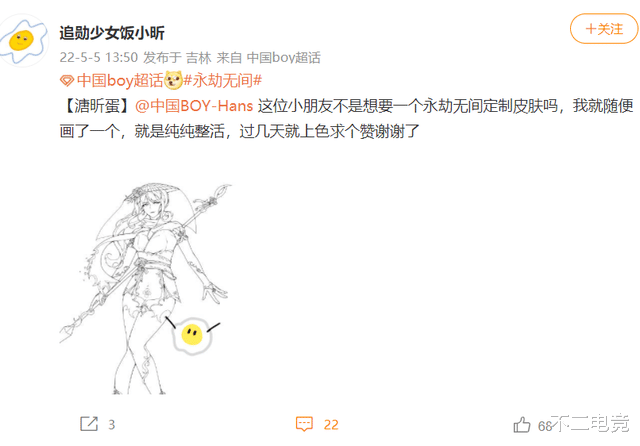
Task: Click the repost count 3
Action: pyautogui.click(x=111, y=425)
